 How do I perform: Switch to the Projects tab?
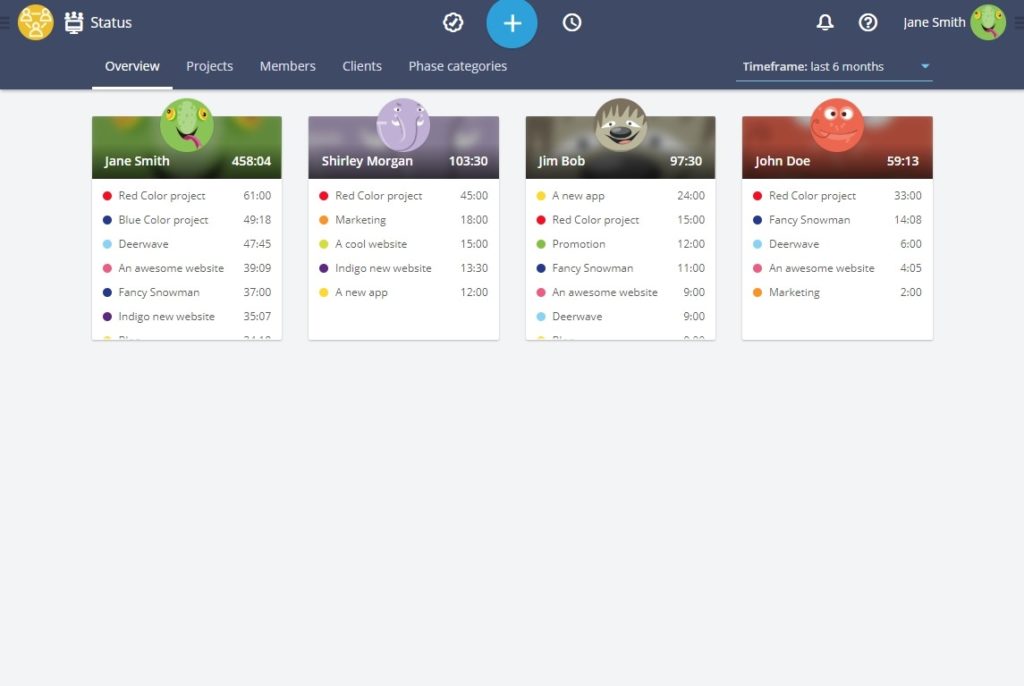(x=209, y=66)
